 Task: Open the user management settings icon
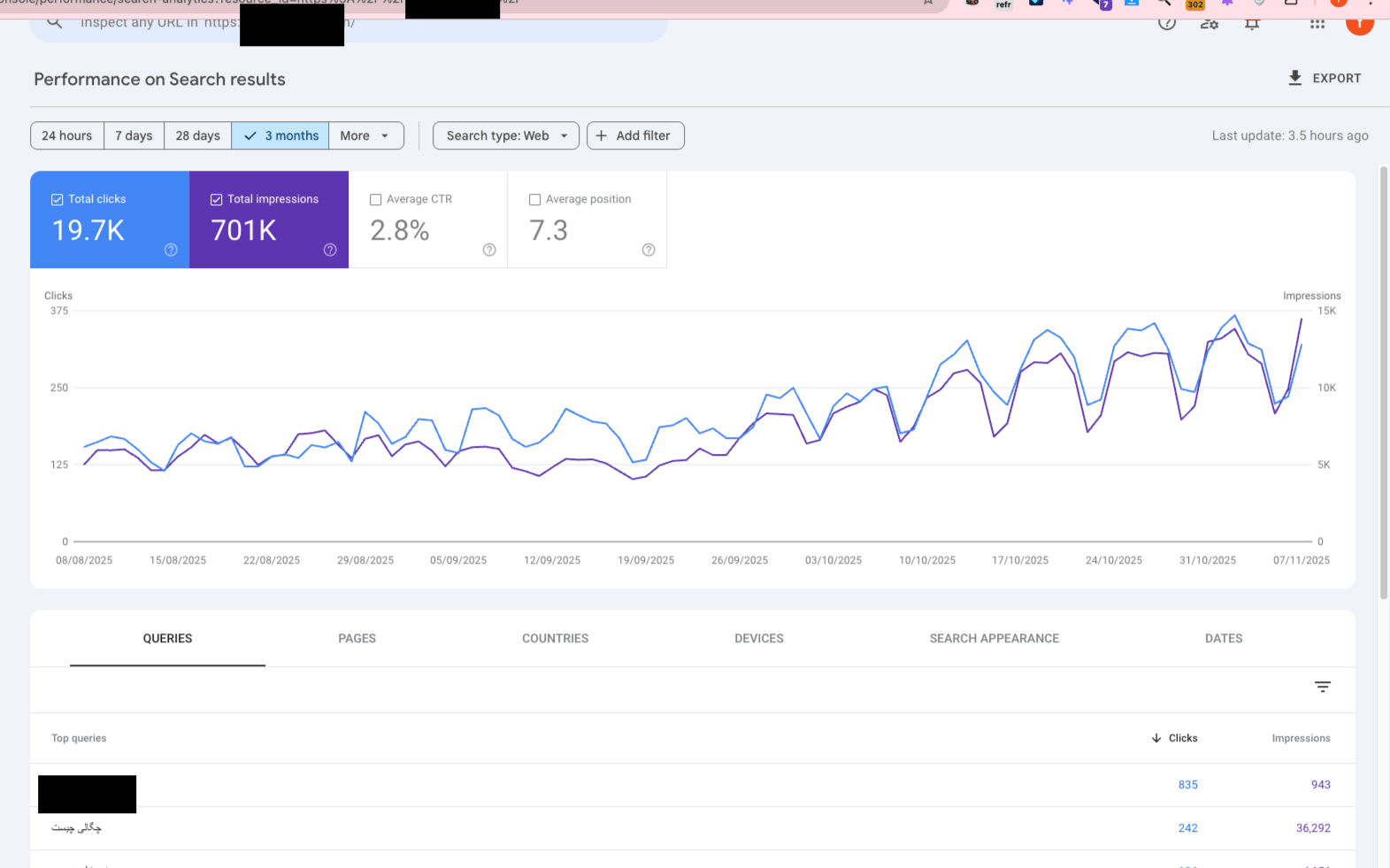pos(1210,23)
